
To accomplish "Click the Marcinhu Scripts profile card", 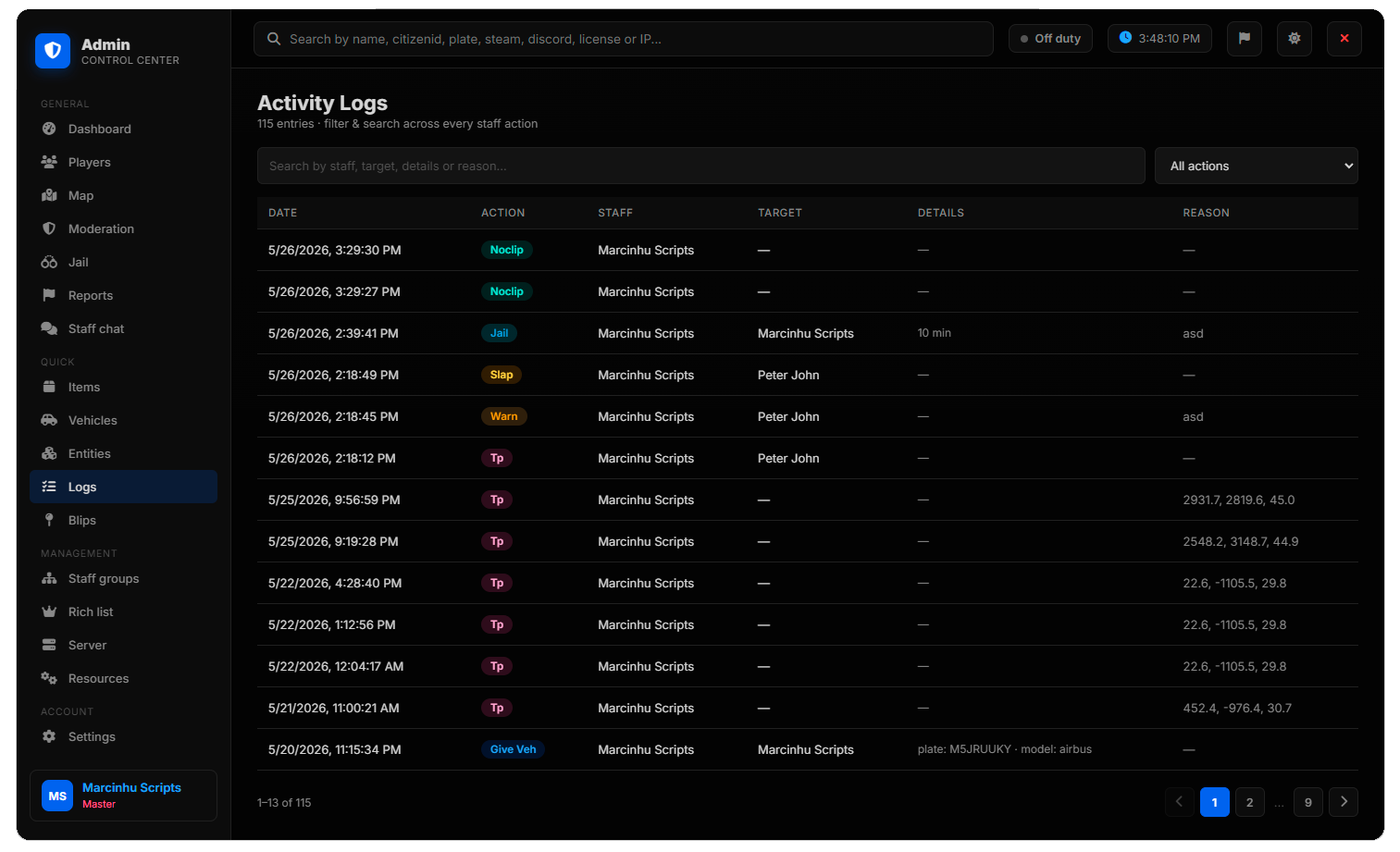I will 123,796.
